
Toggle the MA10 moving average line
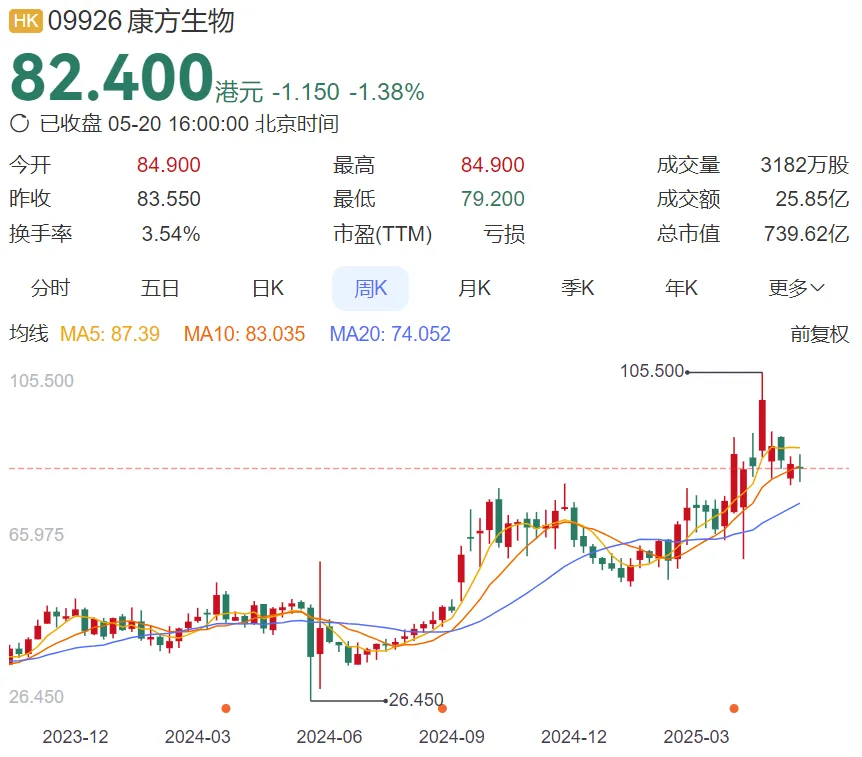(244, 334)
